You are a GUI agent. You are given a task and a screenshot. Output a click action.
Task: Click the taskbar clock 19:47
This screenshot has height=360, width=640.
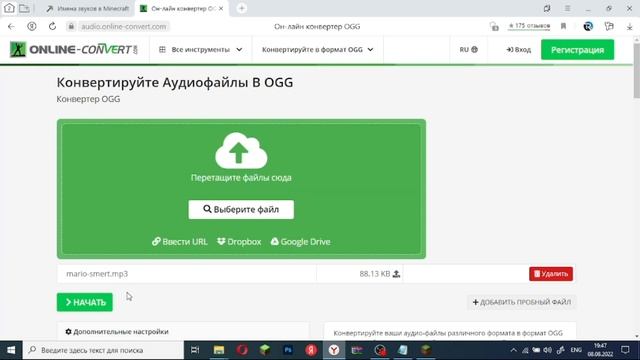click(600, 350)
